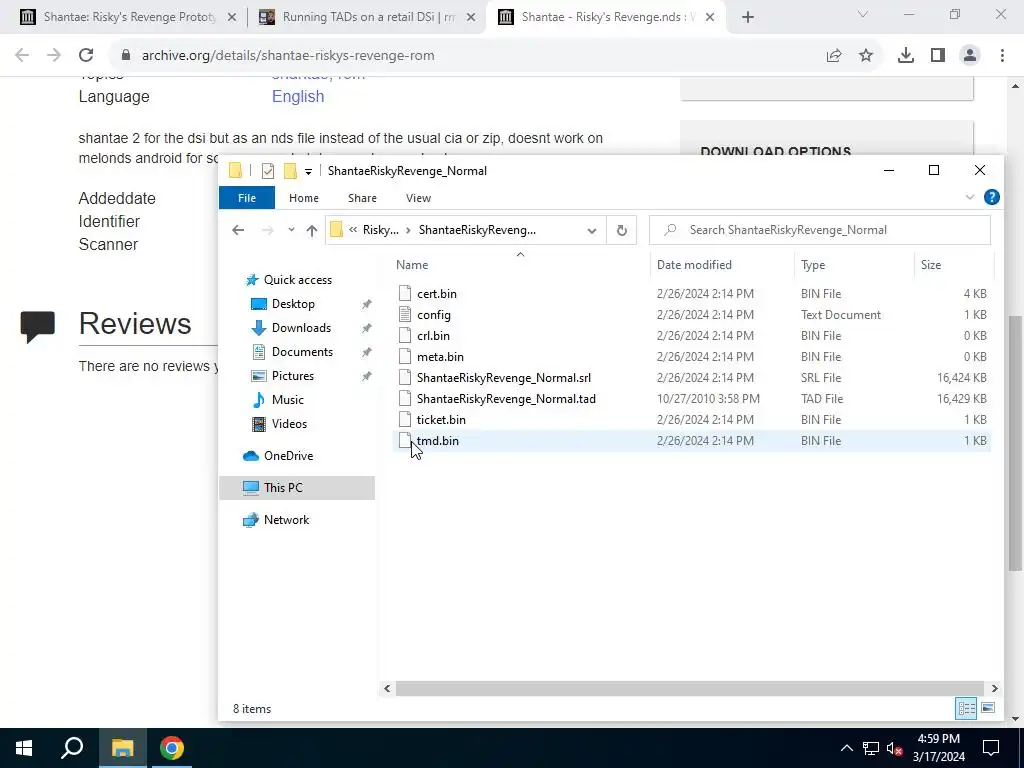Click Explorer Up one level arrow
Screen dimensions: 1024x768
[312, 230]
